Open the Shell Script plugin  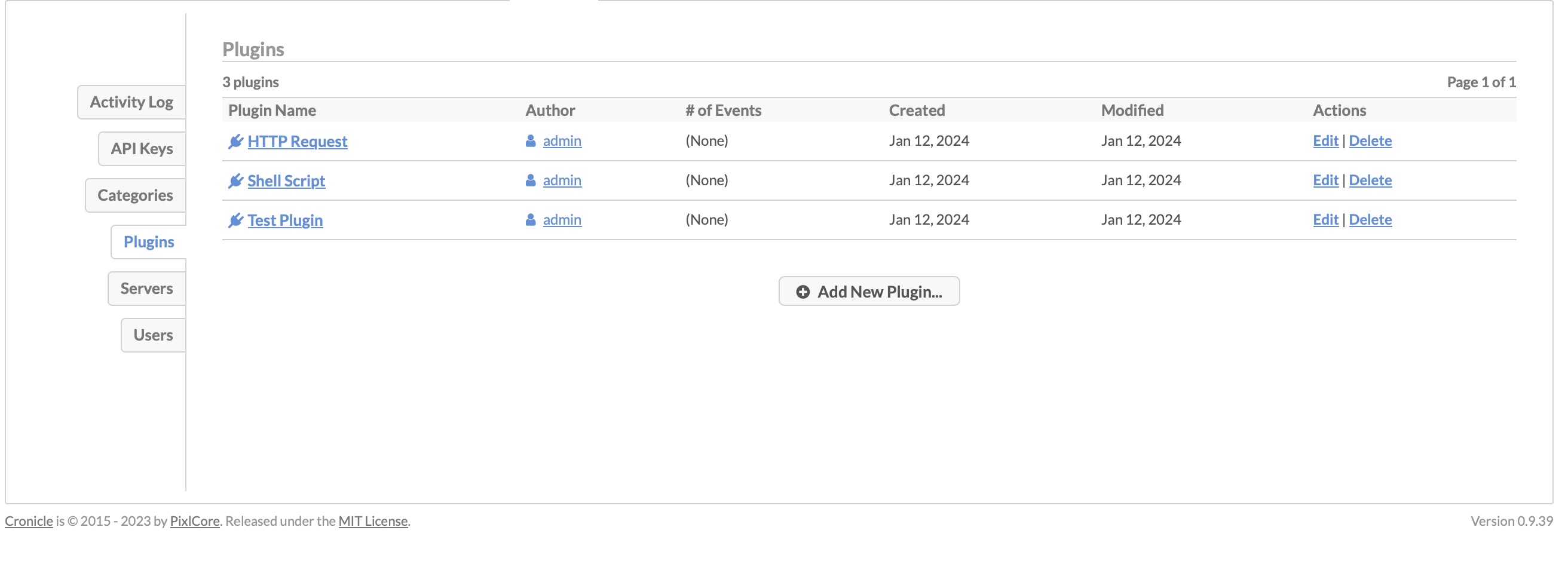point(286,180)
